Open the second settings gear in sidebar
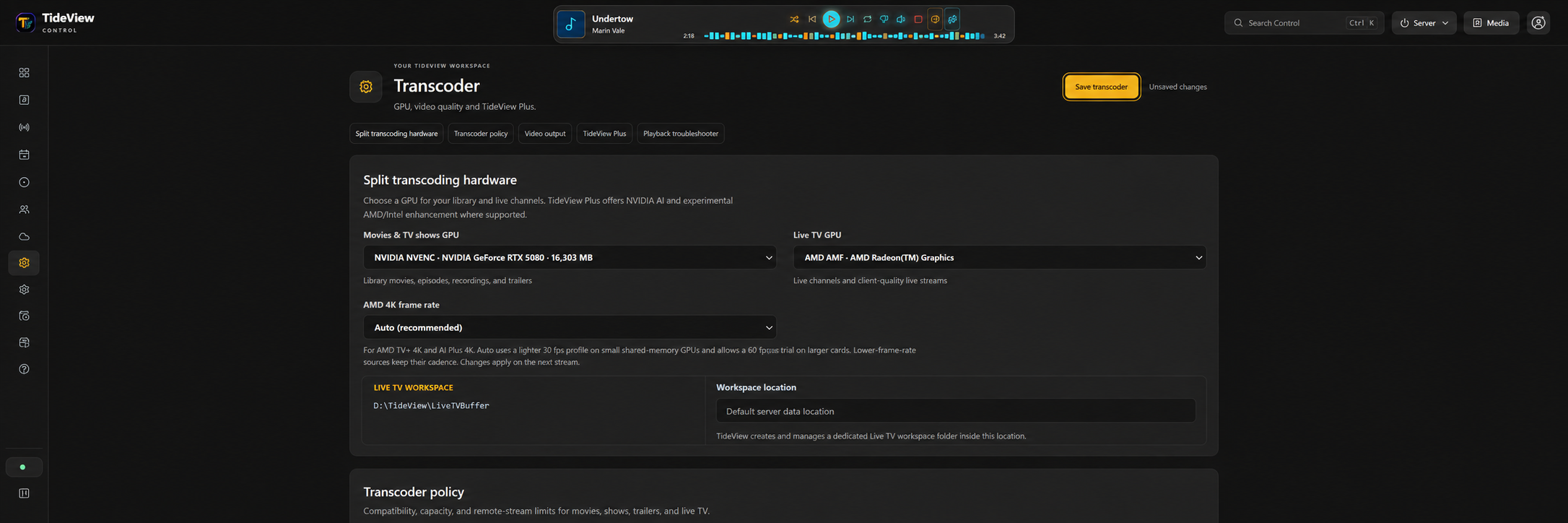The height and width of the screenshot is (523, 1568). click(x=24, y=290)
